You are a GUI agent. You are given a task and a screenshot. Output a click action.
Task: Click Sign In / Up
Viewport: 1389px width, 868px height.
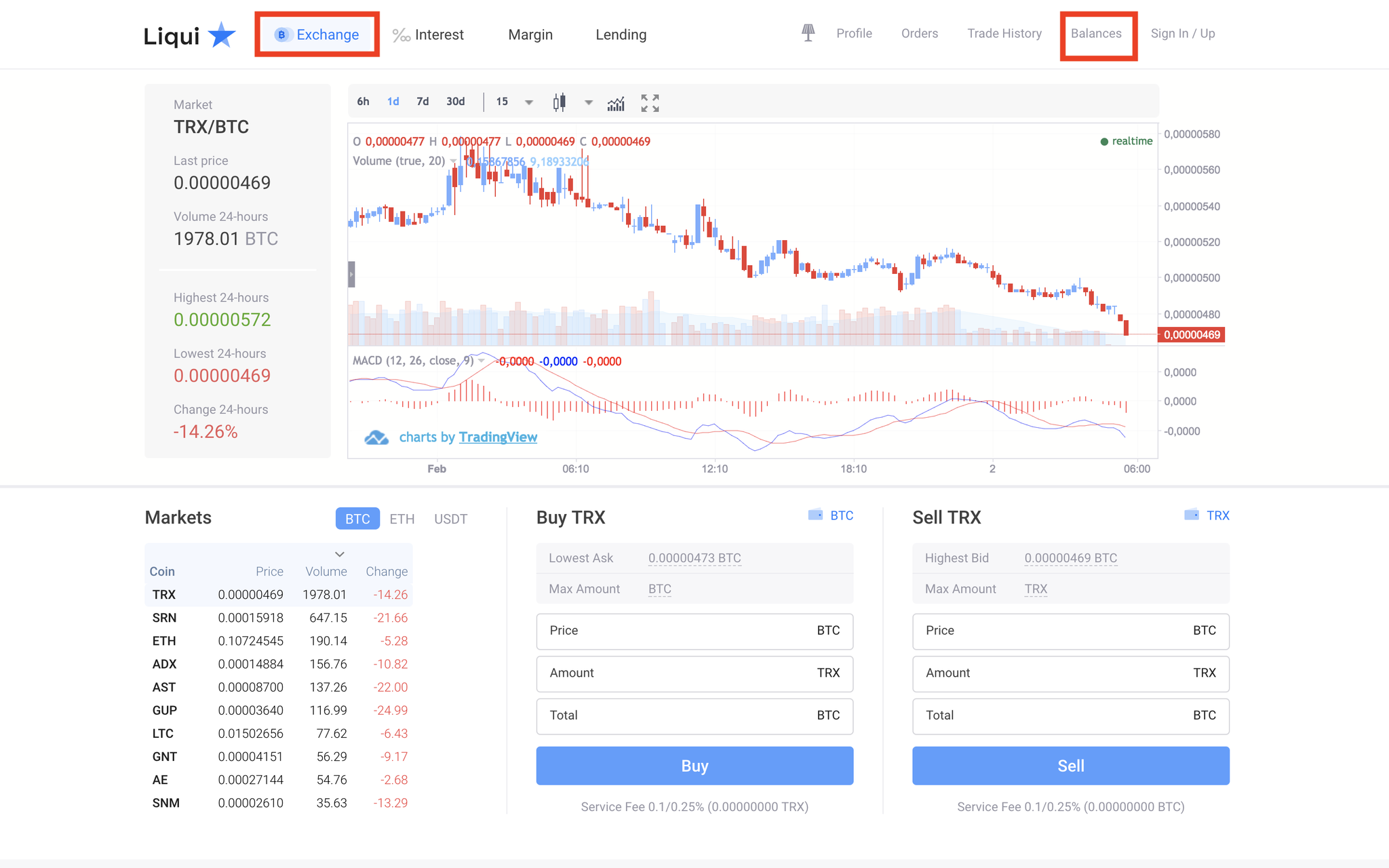[1182, 33]
